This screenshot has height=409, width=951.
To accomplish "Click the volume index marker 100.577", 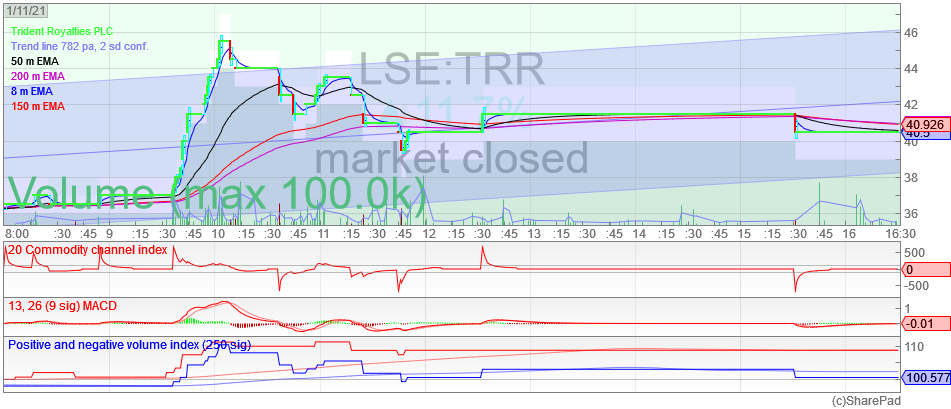I will pyautogui.click(x=926, y=378).
